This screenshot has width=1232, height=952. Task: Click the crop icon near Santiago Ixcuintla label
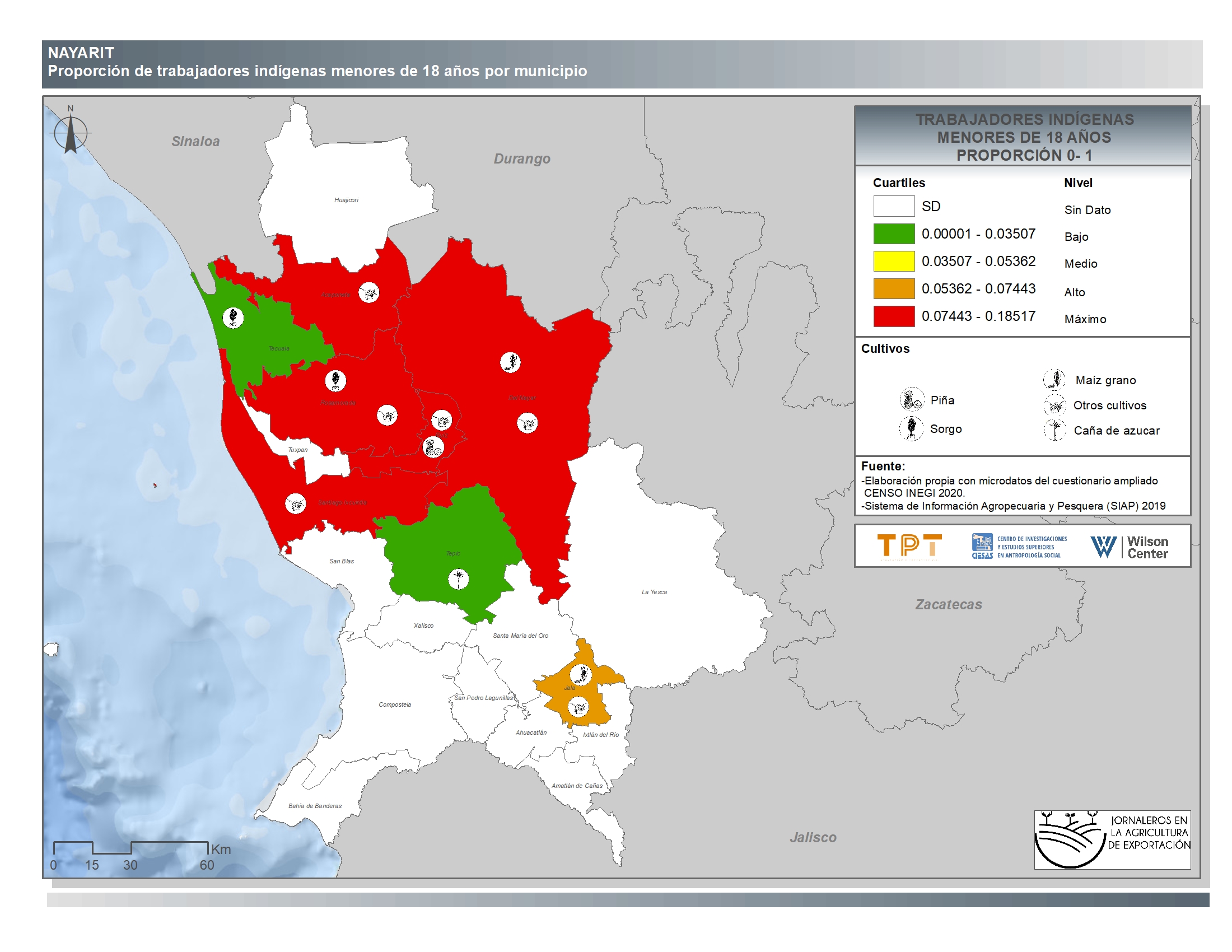point(296,503)
